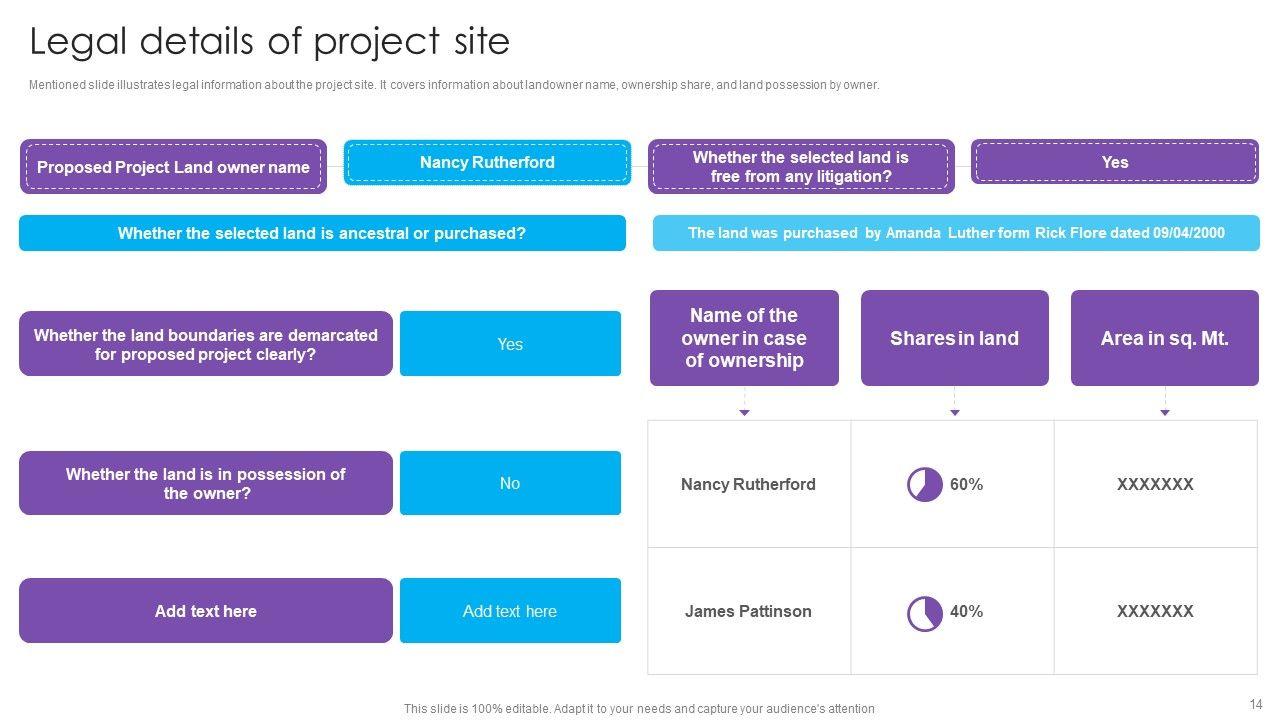Select the slide title Legal details of project site
The height and width of the screenshot is (720, 1280).
270,42
